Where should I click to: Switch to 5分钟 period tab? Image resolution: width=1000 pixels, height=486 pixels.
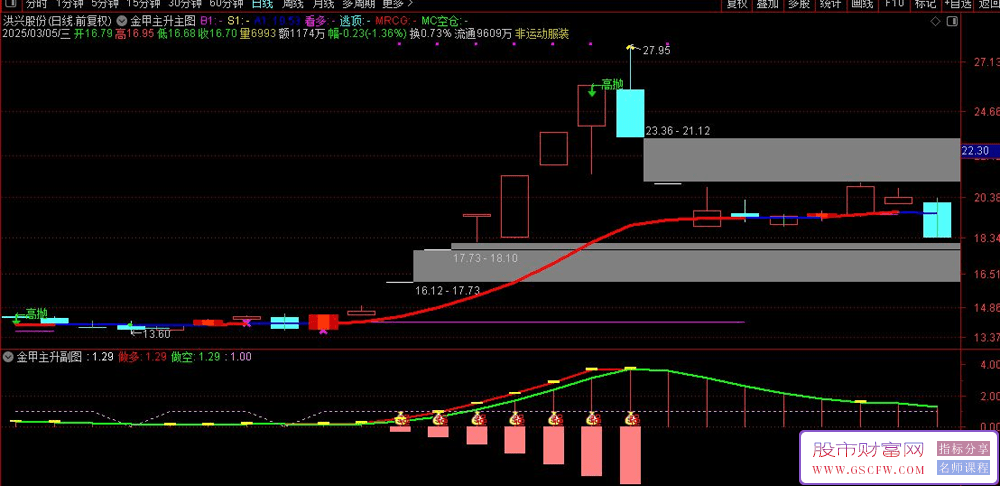point(105,3)
